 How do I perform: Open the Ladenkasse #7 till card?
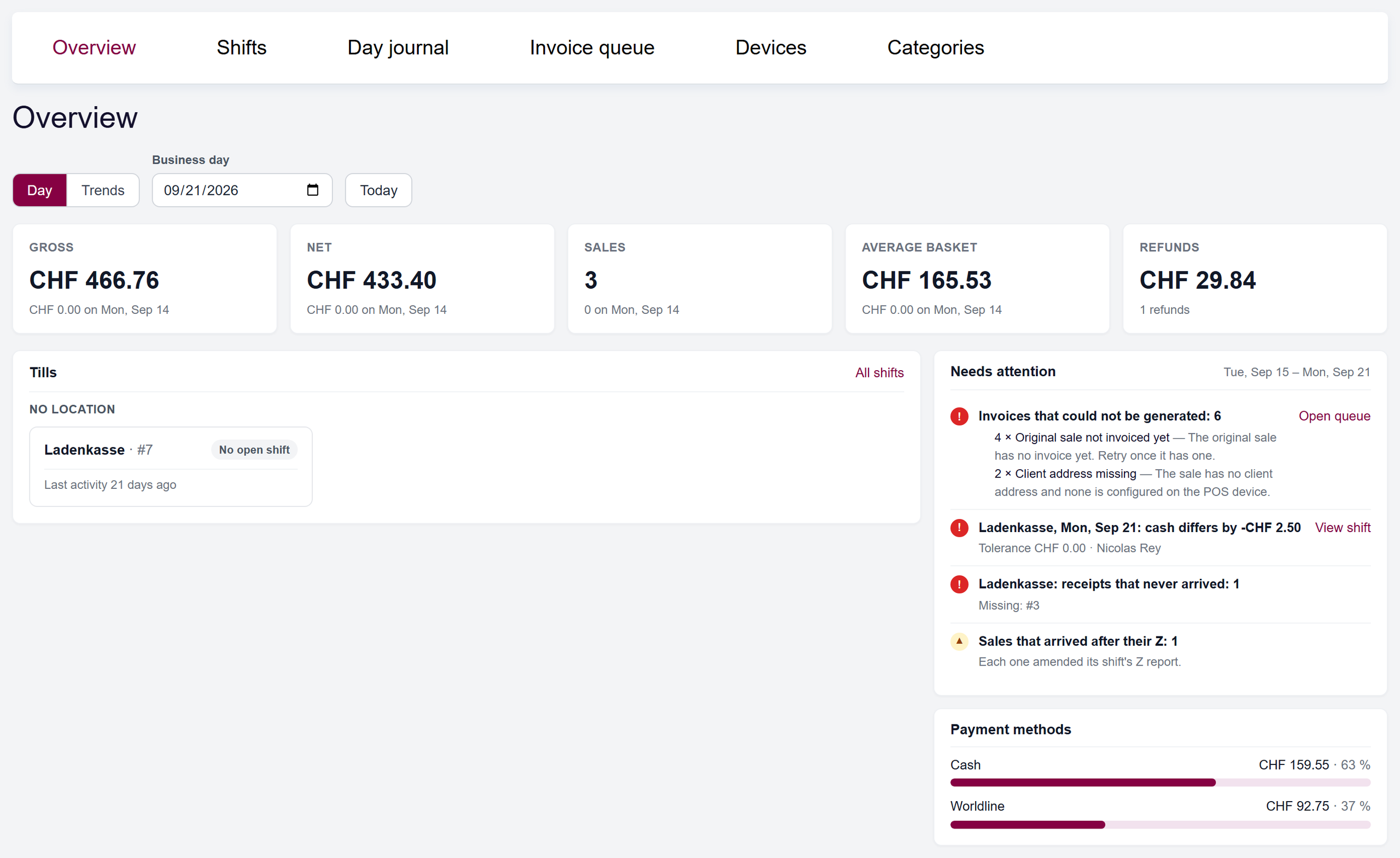tap(171, 466)
